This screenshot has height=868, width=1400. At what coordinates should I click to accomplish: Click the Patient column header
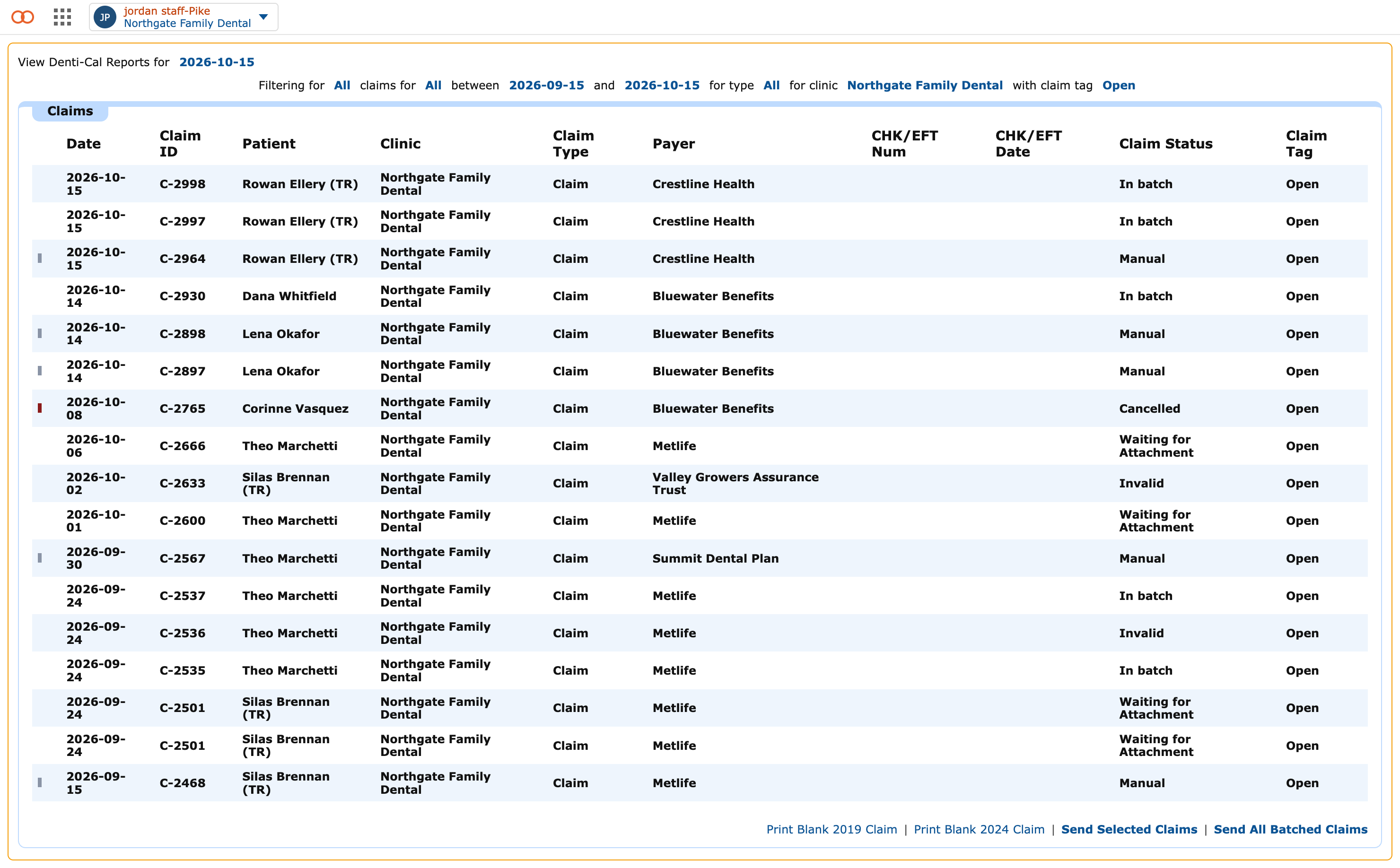pyautogui.click(x=268, y=144)
